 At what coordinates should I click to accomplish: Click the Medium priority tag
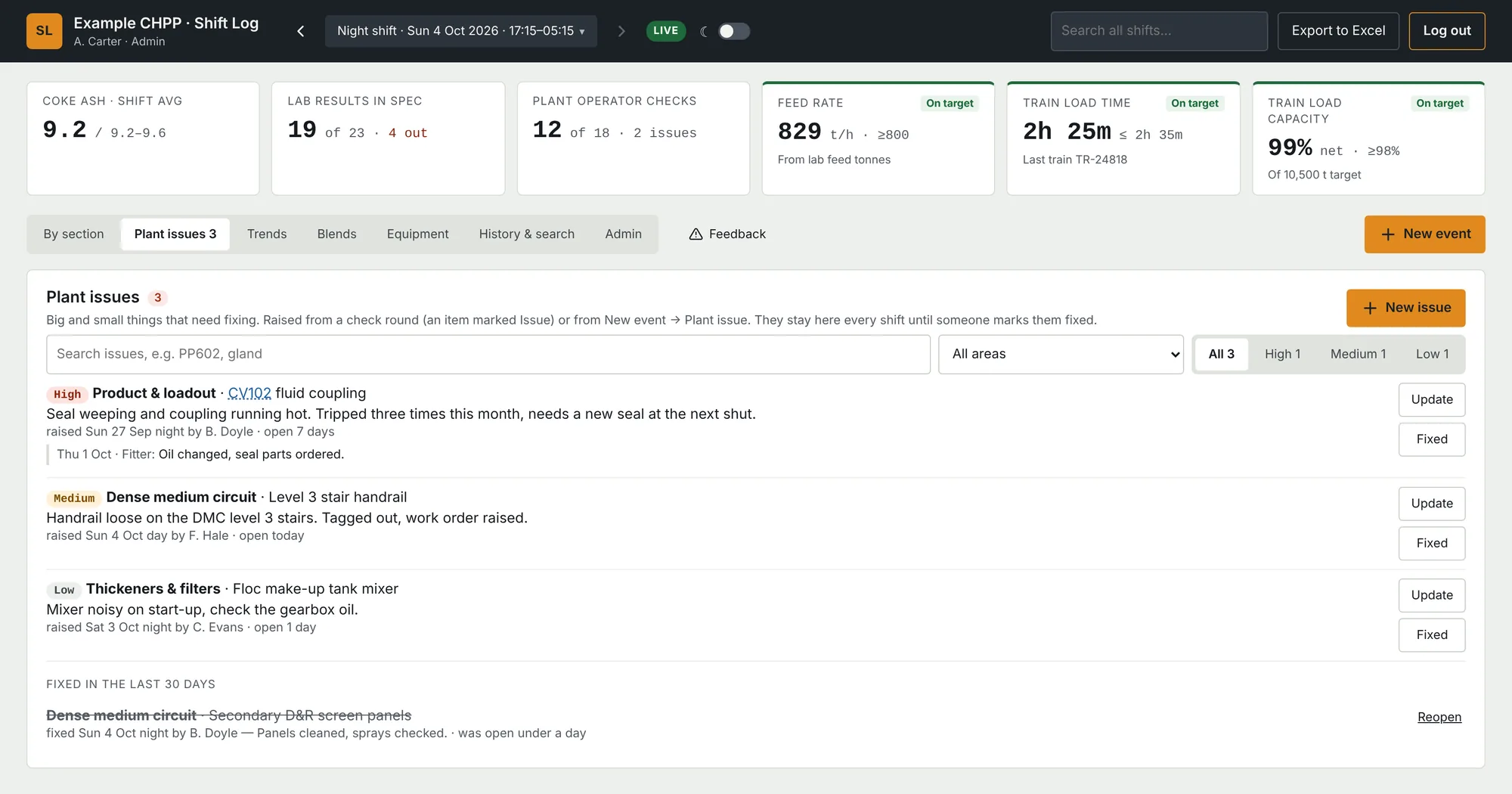tap(74, 498)
